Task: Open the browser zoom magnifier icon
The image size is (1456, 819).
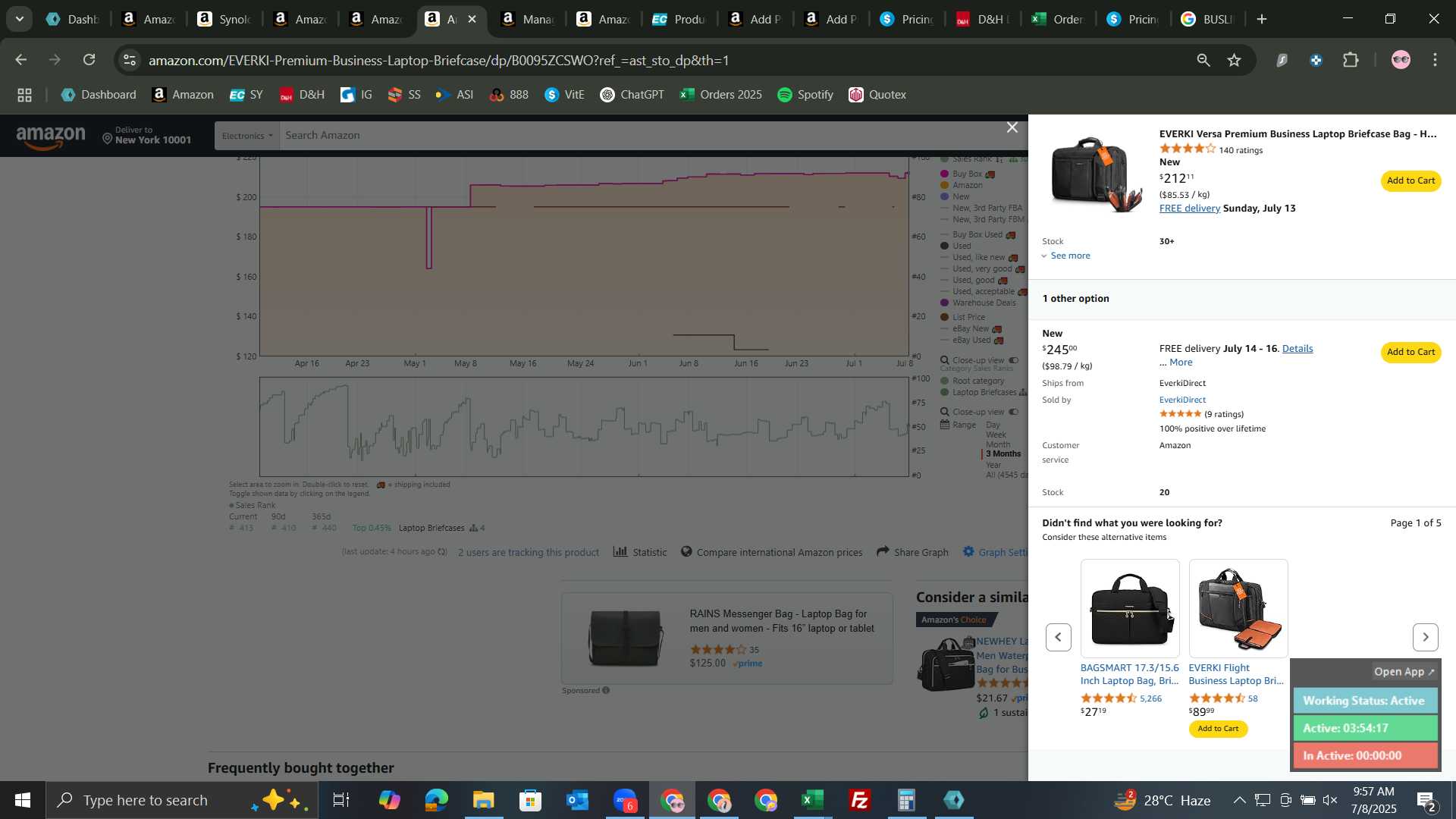Action: coord(1203,60)
